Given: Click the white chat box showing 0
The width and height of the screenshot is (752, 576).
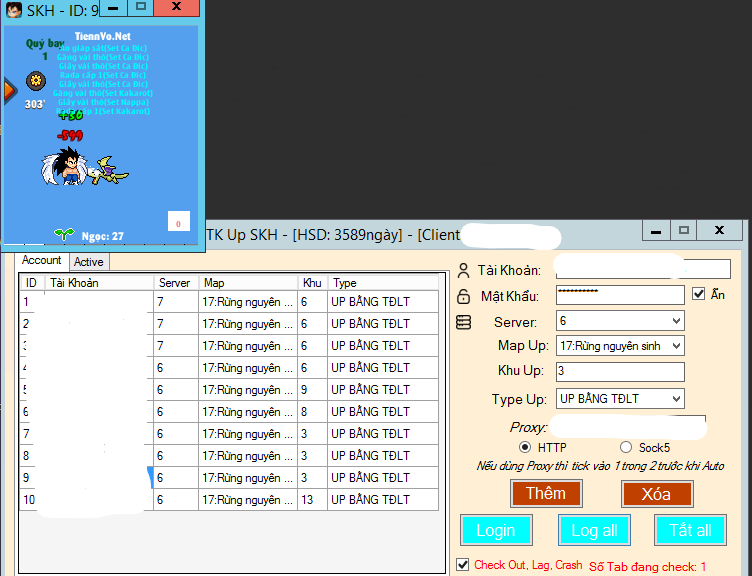Looking at the screenshot, I should click(x=178, y=223).
